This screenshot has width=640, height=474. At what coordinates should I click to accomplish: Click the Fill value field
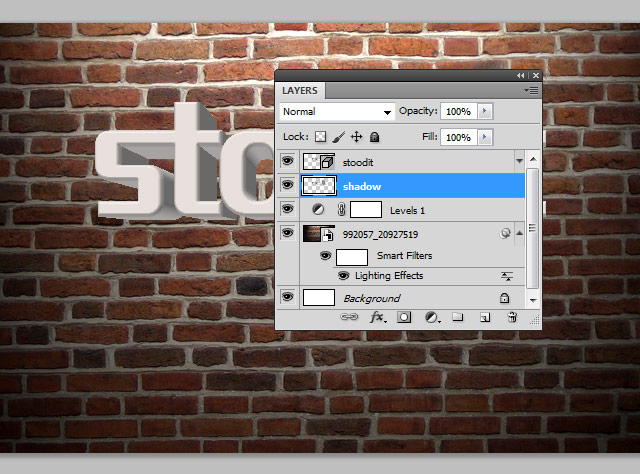click(x=459, y=137)
